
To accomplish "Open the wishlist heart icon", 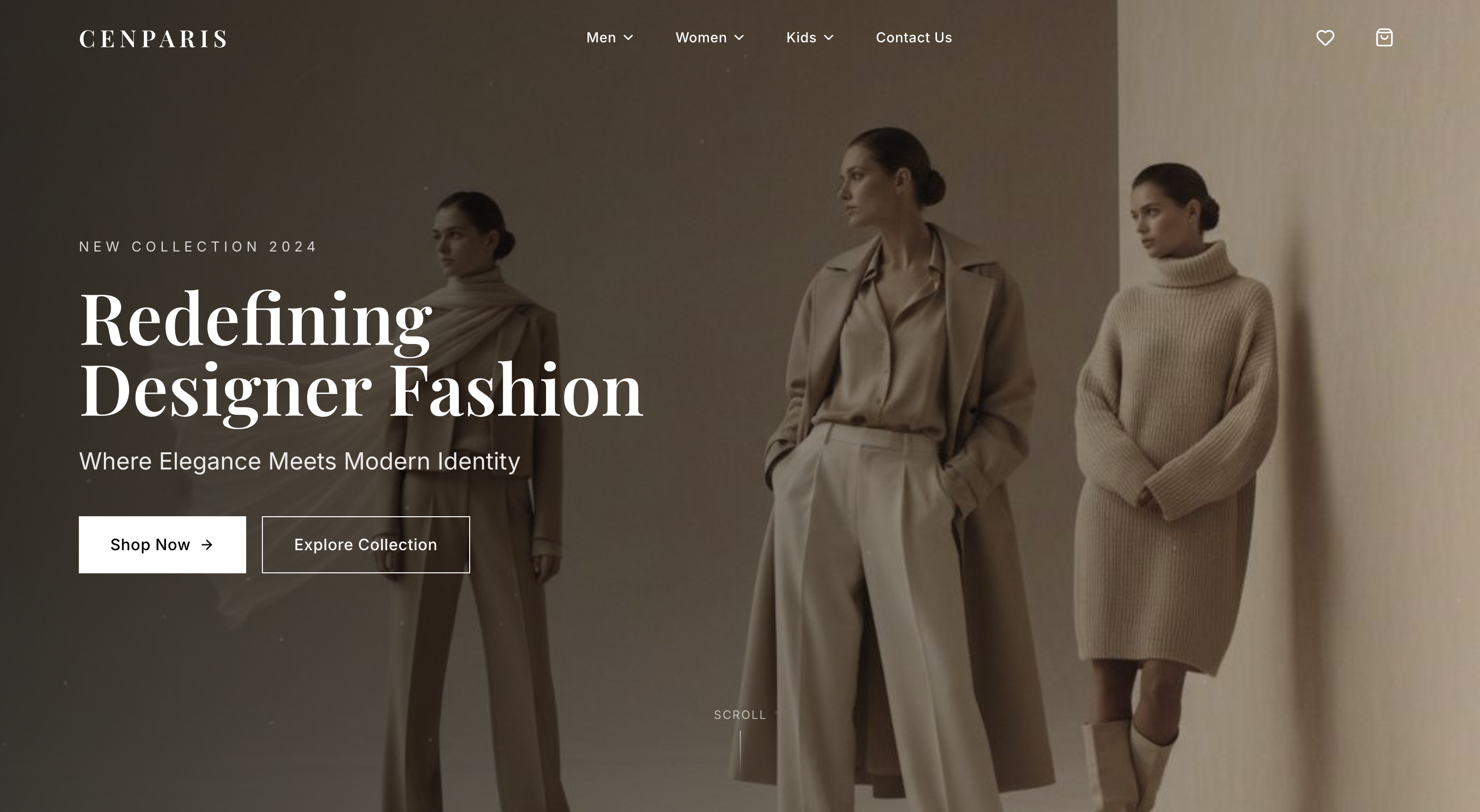I will pos(1325,38).
